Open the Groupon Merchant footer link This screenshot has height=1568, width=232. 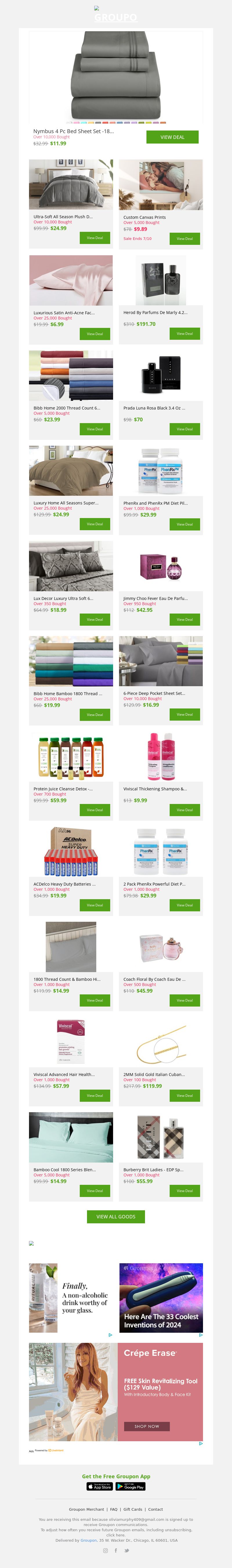tap(86, 1509)
